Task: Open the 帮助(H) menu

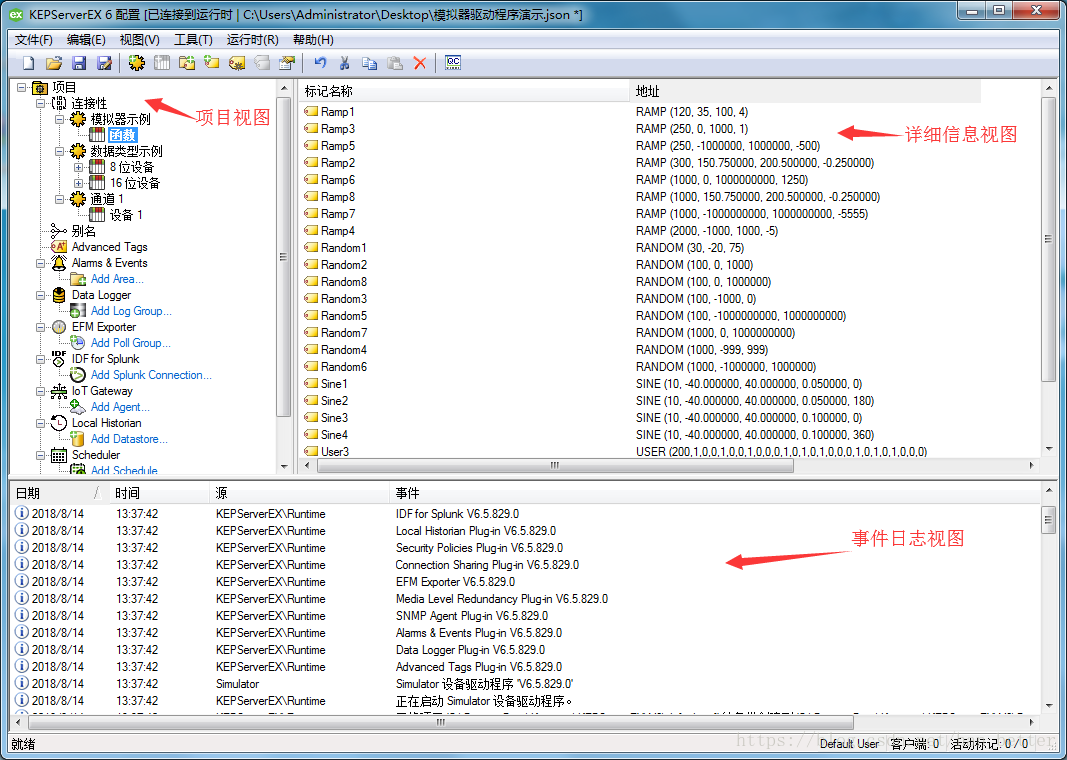Action: [313, 39]
